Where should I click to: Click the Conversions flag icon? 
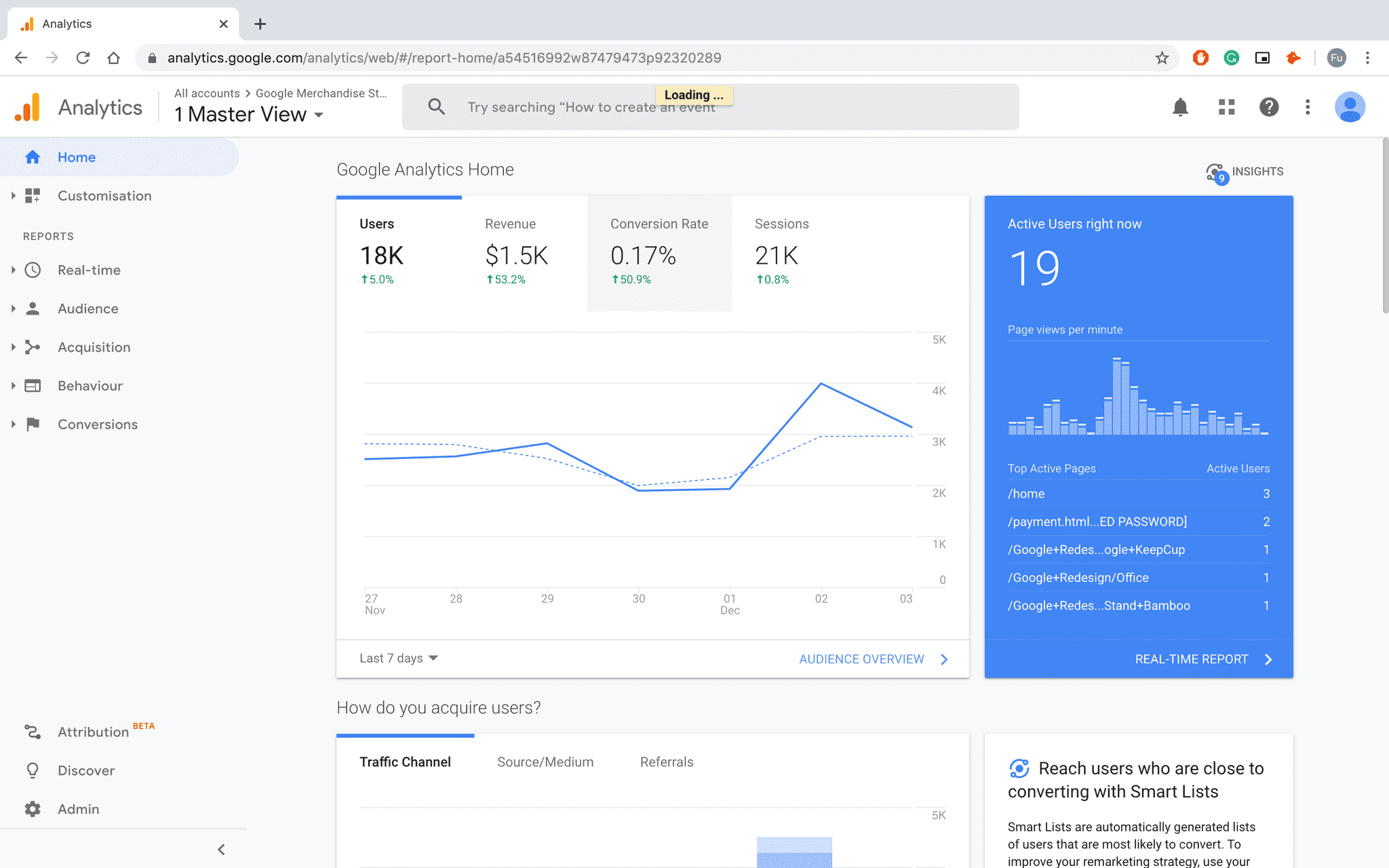coord(33,425)
